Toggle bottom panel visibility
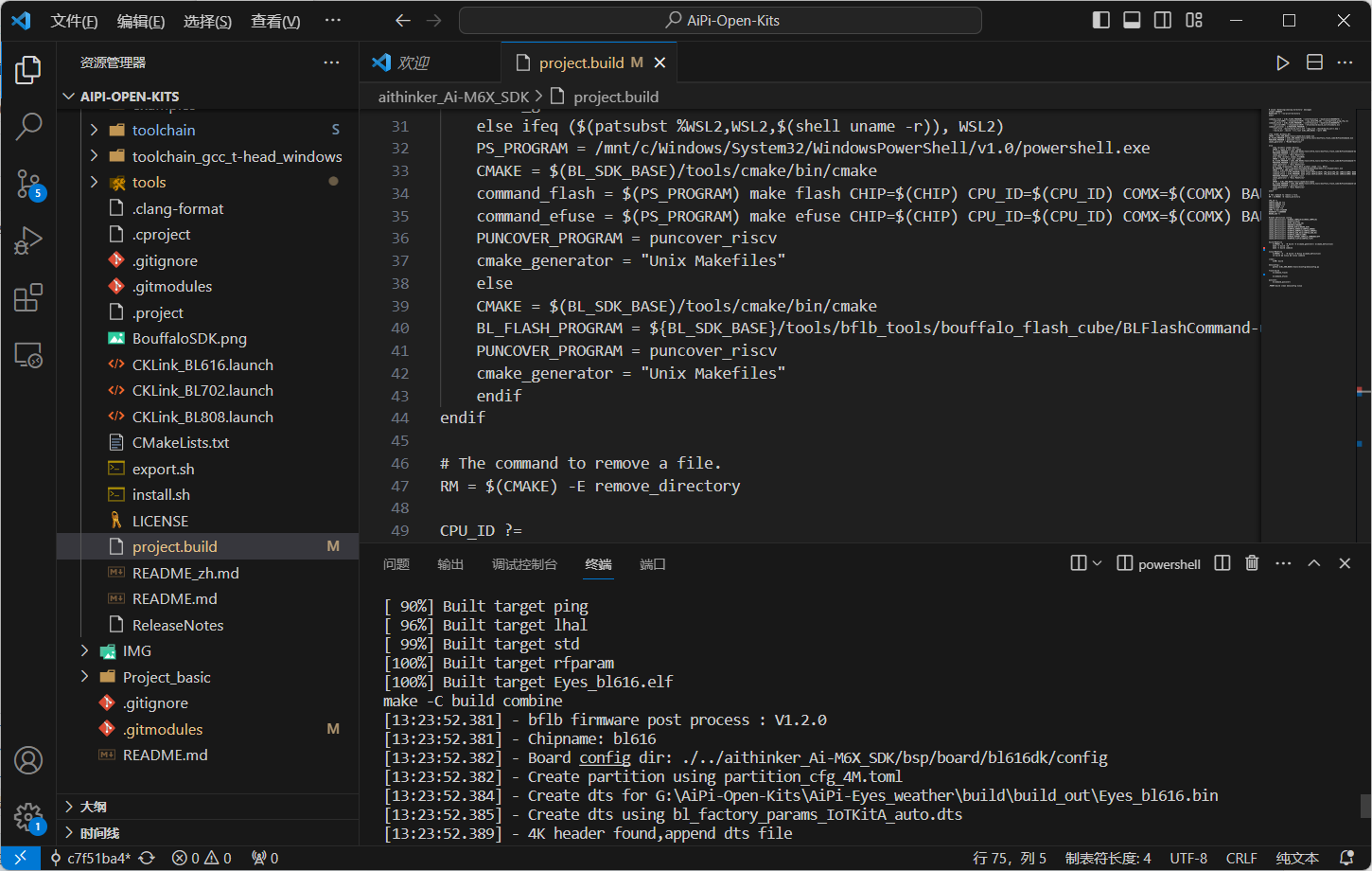Viewport: 1372px width, 871px height. click(x=1132, y=21)
